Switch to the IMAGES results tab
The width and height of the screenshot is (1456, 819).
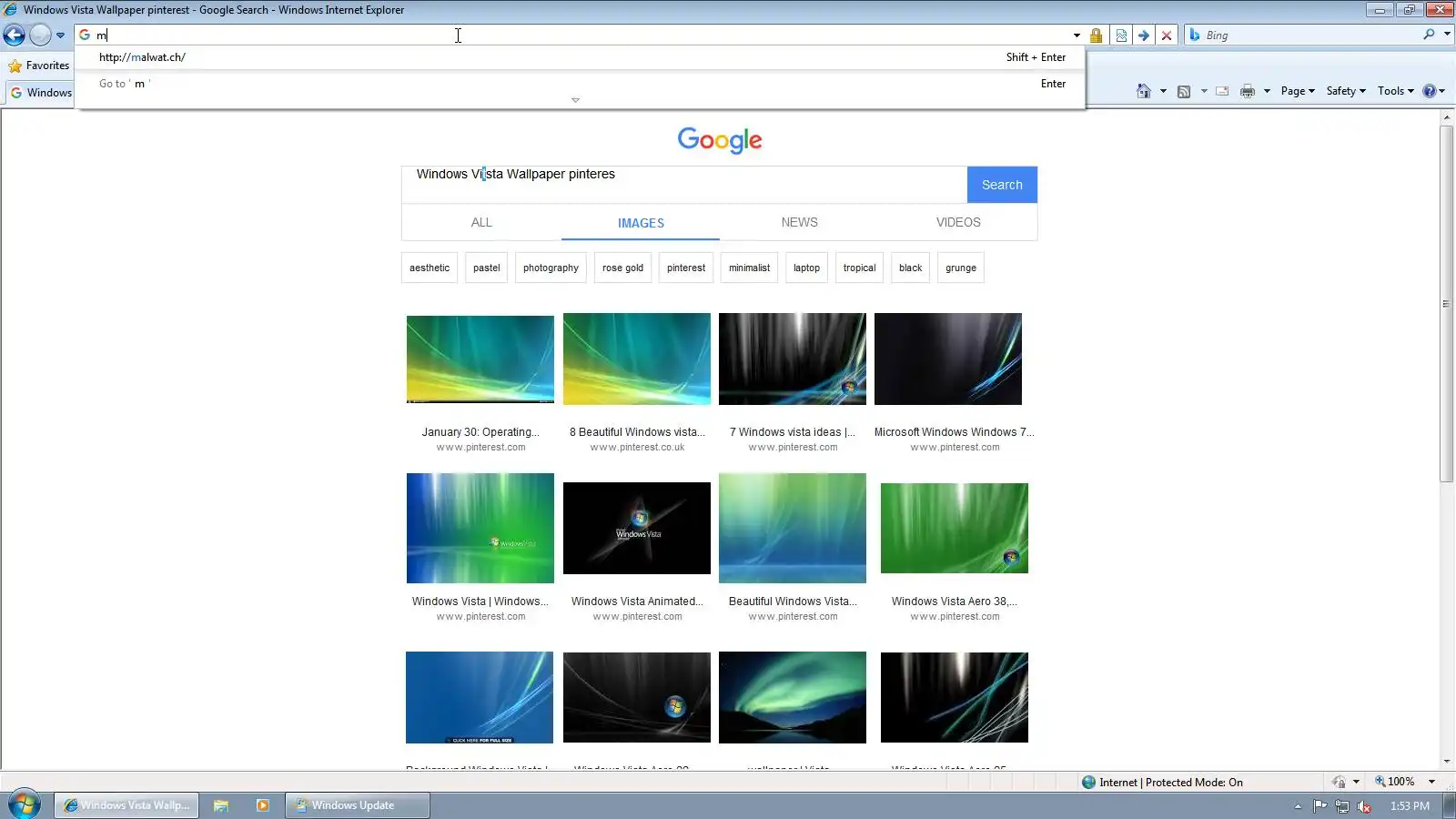tap(641, 223)
